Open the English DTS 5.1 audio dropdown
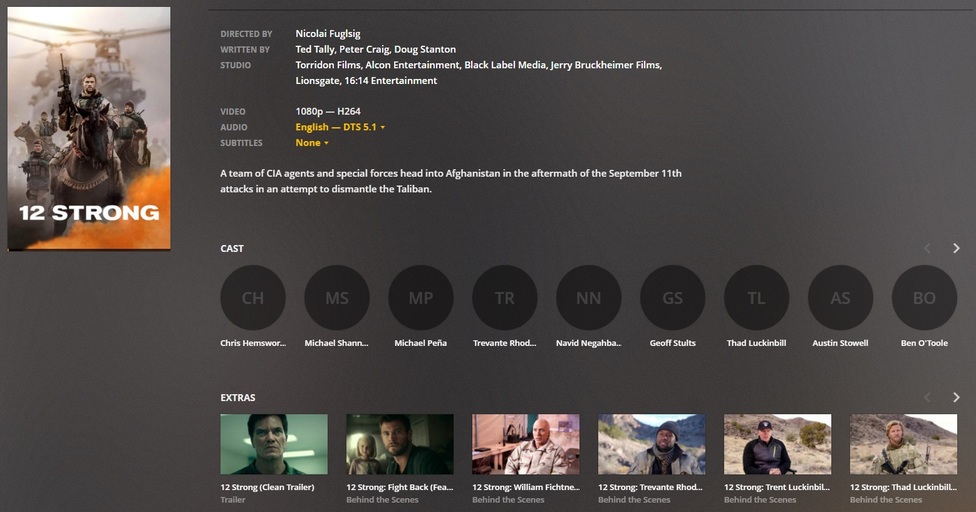Image resolution: width=976 pixels, height=512 pixels. (340, 127)
